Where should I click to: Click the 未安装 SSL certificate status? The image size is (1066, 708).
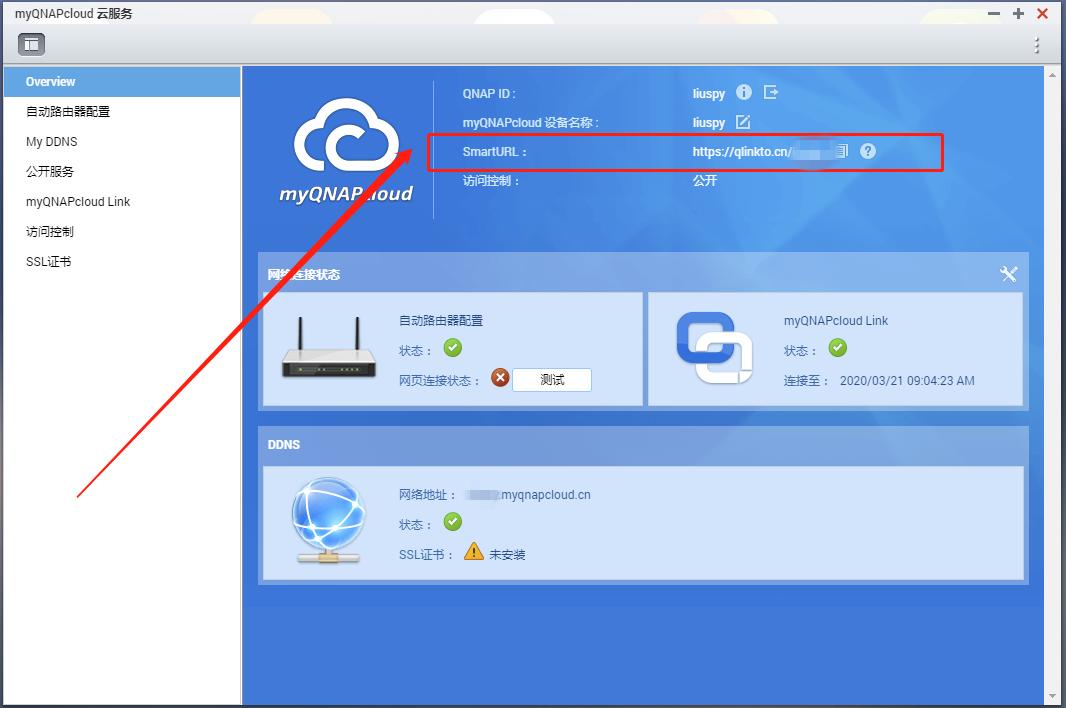click(x=507, y=555)
